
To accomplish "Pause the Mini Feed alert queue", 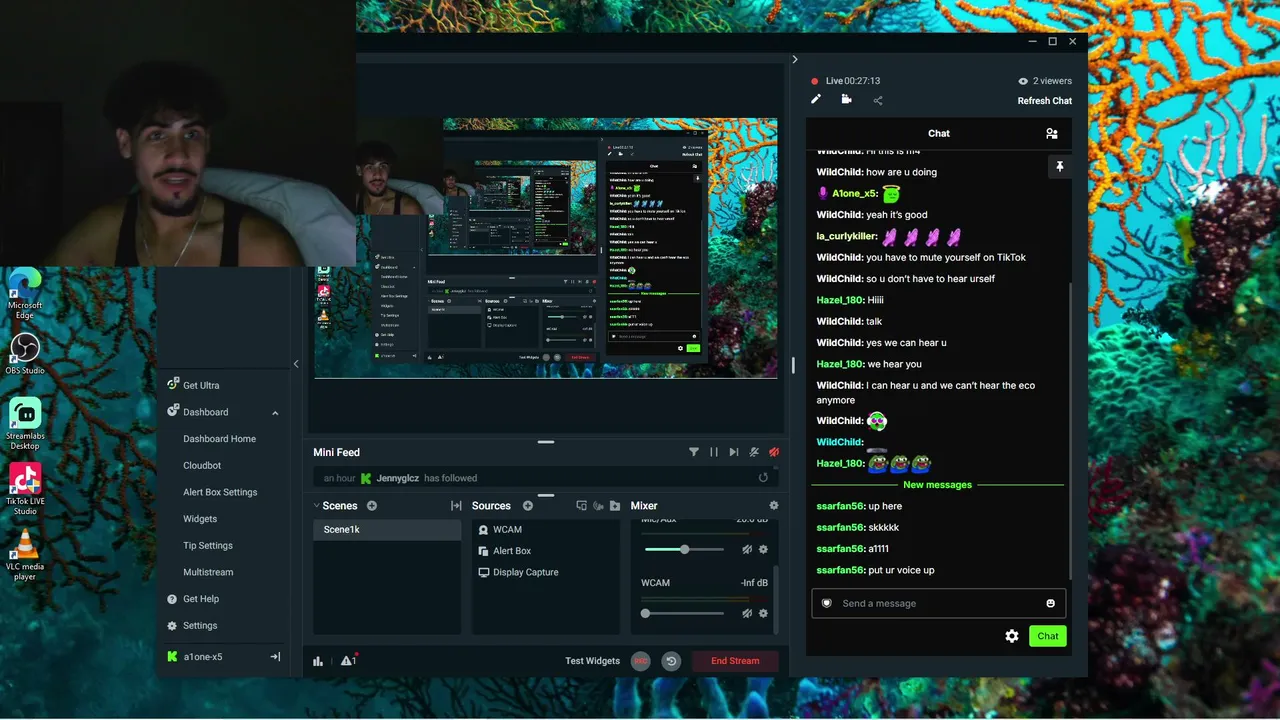I will [x=714, y=452].
